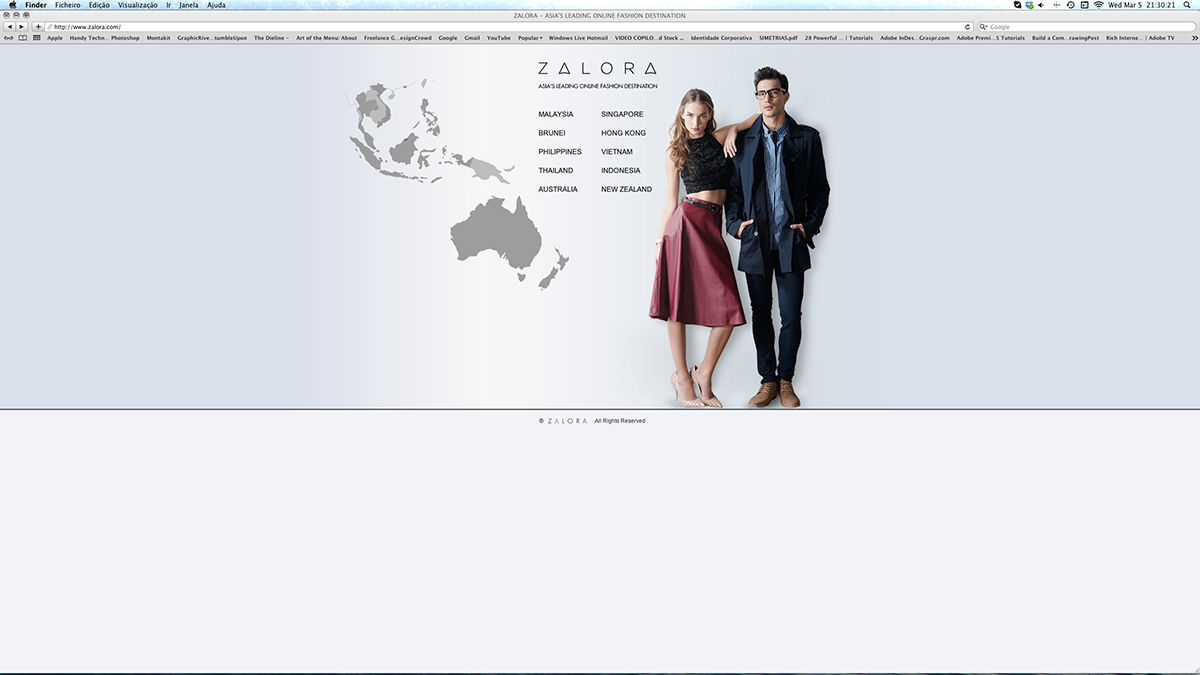Open the VIDEO COPILO bookmark
The width and height of the screenshot is (1200, 675).
649,38
